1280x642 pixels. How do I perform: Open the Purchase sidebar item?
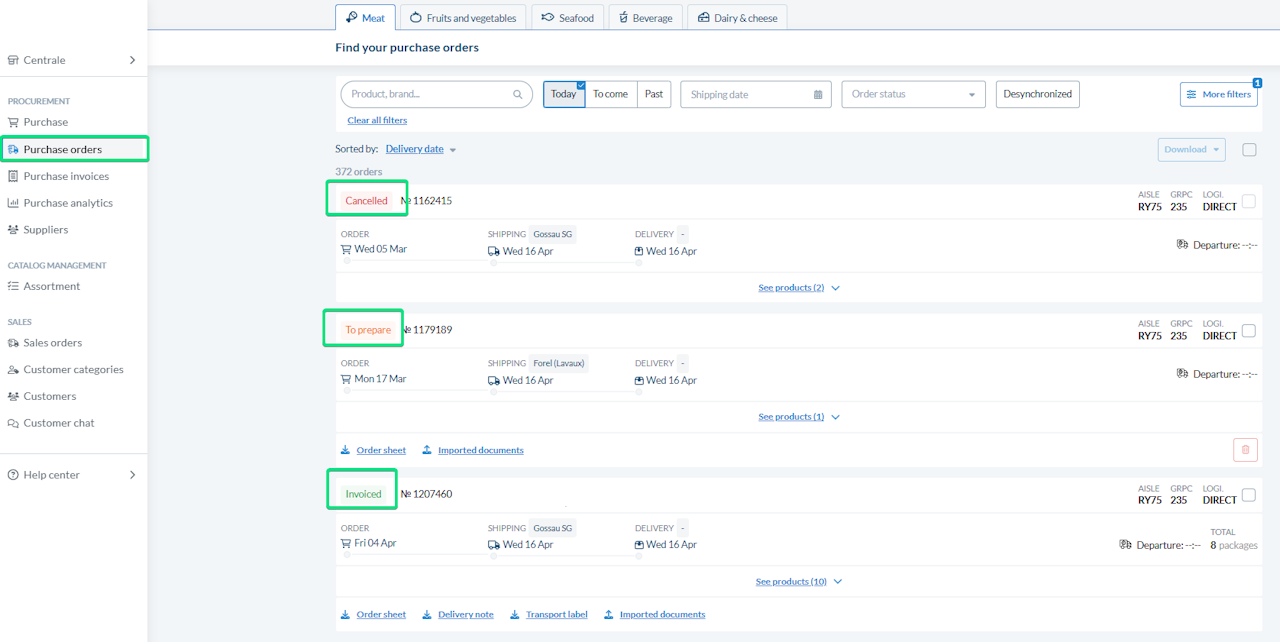[x=46, y=122]
